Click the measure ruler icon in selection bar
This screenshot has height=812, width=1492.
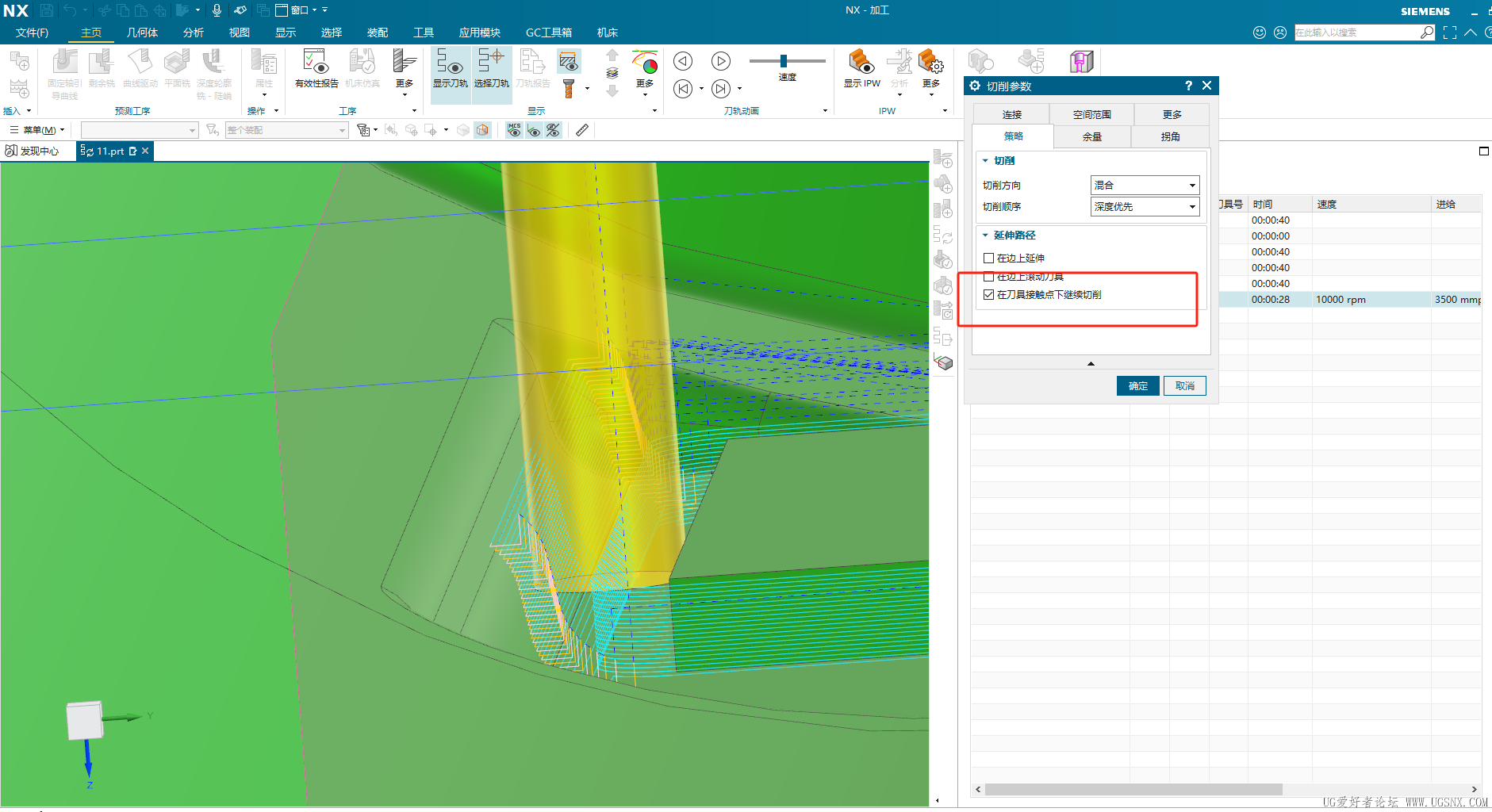[582, 130]
